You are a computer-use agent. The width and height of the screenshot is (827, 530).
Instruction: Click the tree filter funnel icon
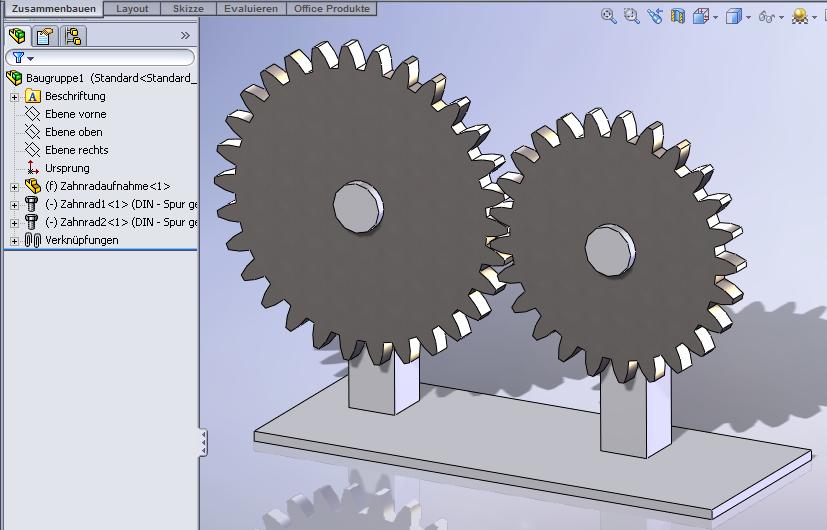tap(18, 58)
